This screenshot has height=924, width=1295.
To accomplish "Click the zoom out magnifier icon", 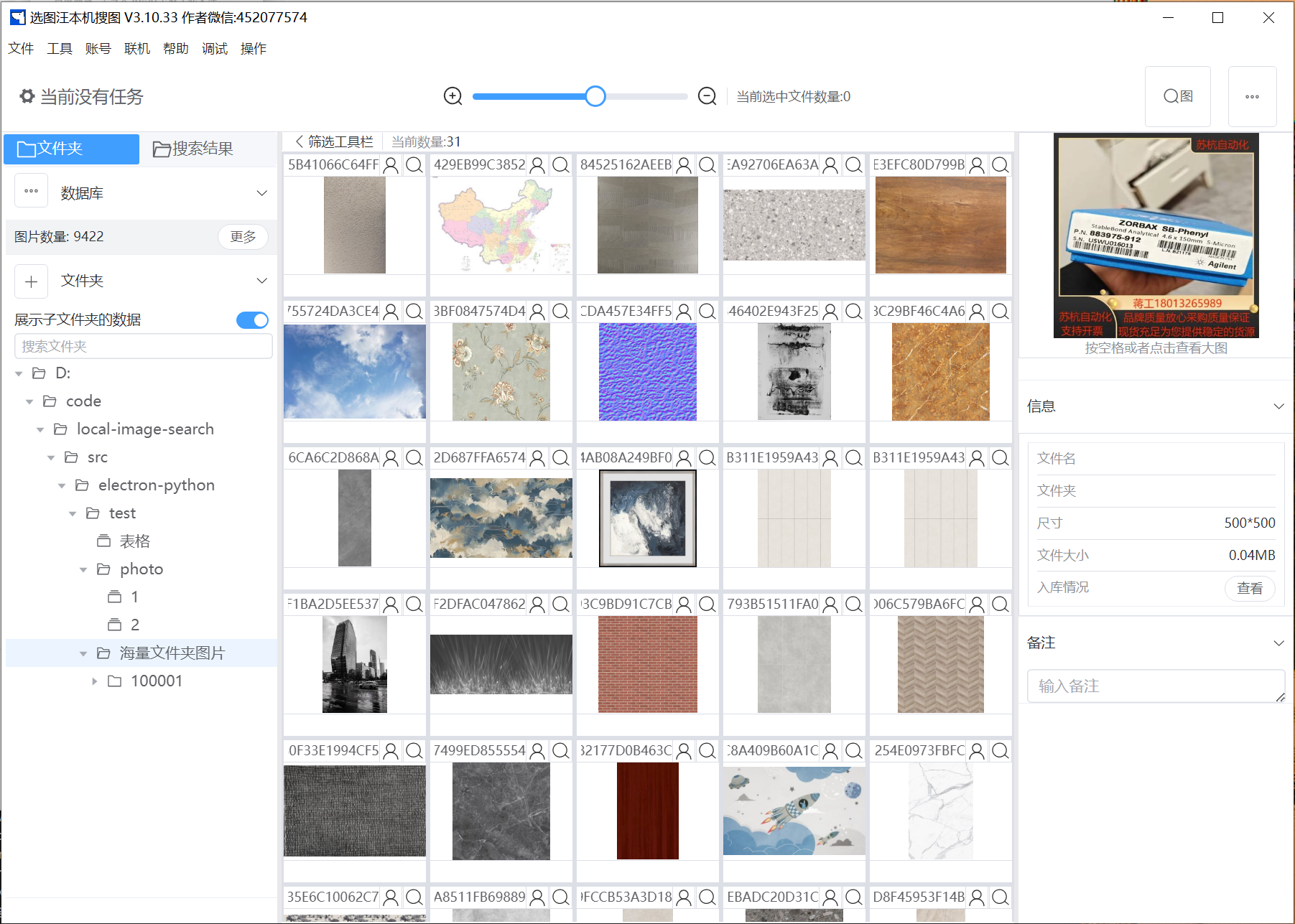I will click(707, 96).
